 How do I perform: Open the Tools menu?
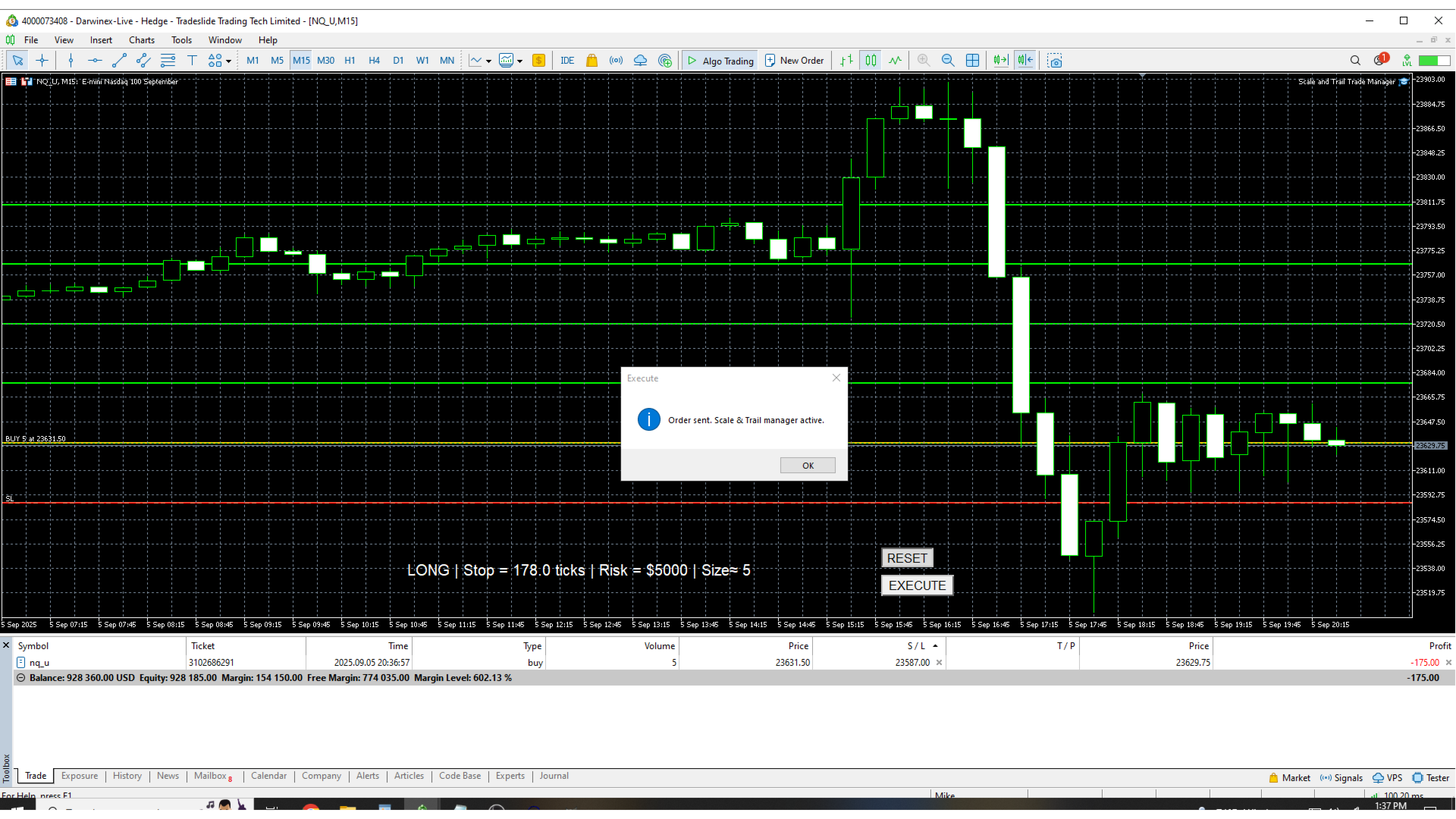[181, 40]
